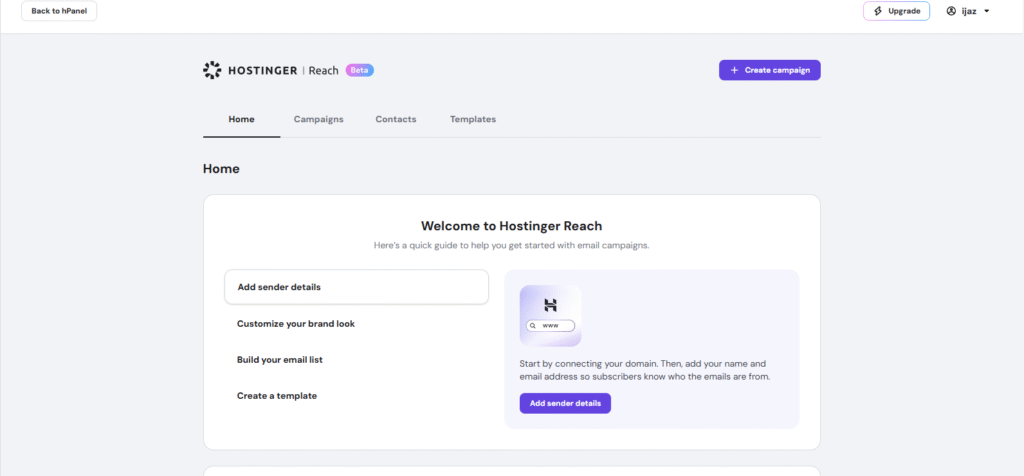The height and width of the screenshot is (476, 1024).
Task: Select the Add sender details step
Action: point(357,287)
